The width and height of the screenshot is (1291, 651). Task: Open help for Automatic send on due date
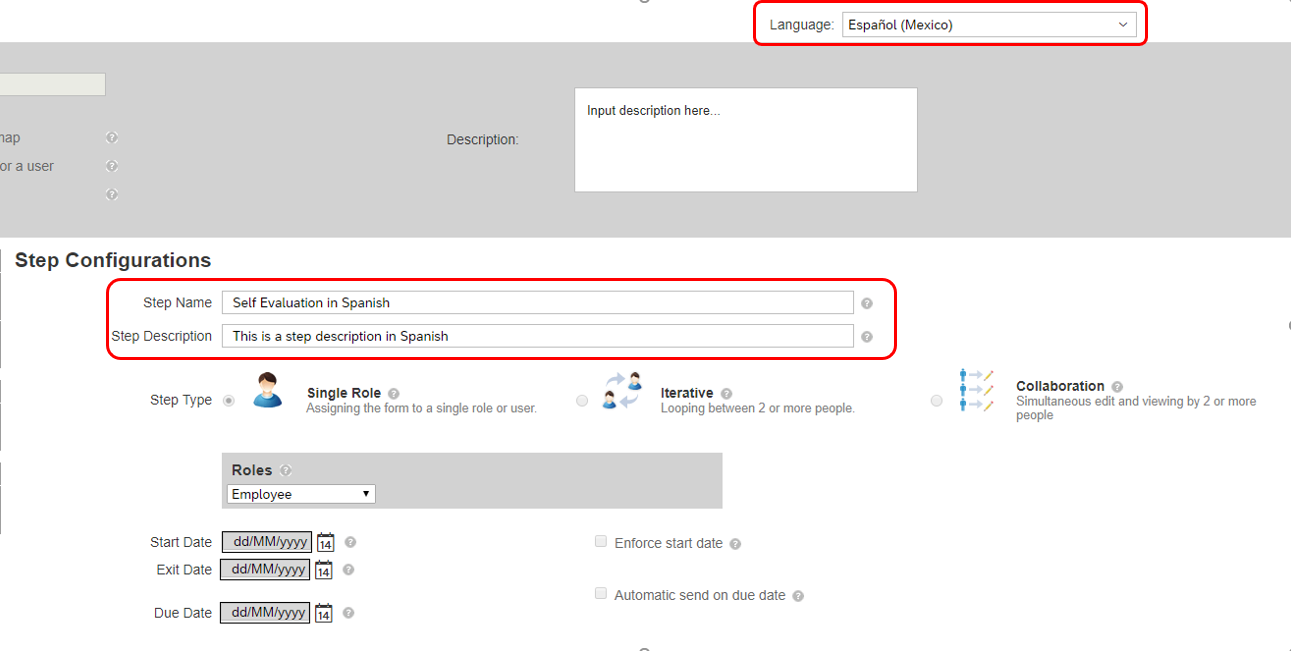point(798,596)
